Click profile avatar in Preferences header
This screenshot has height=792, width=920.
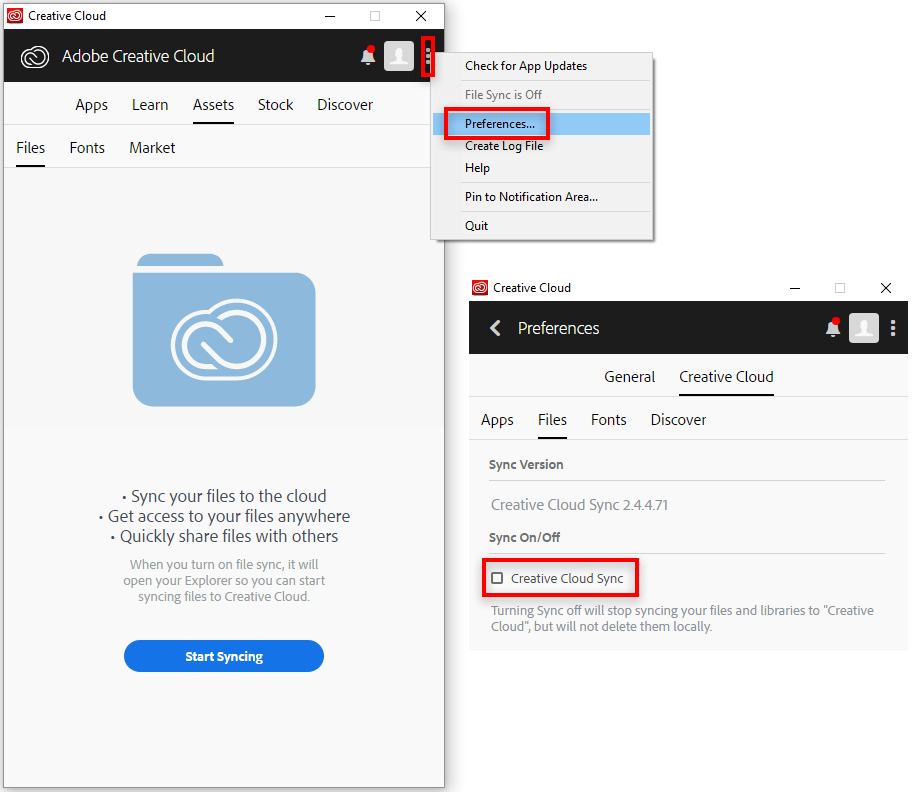[864, 328]
